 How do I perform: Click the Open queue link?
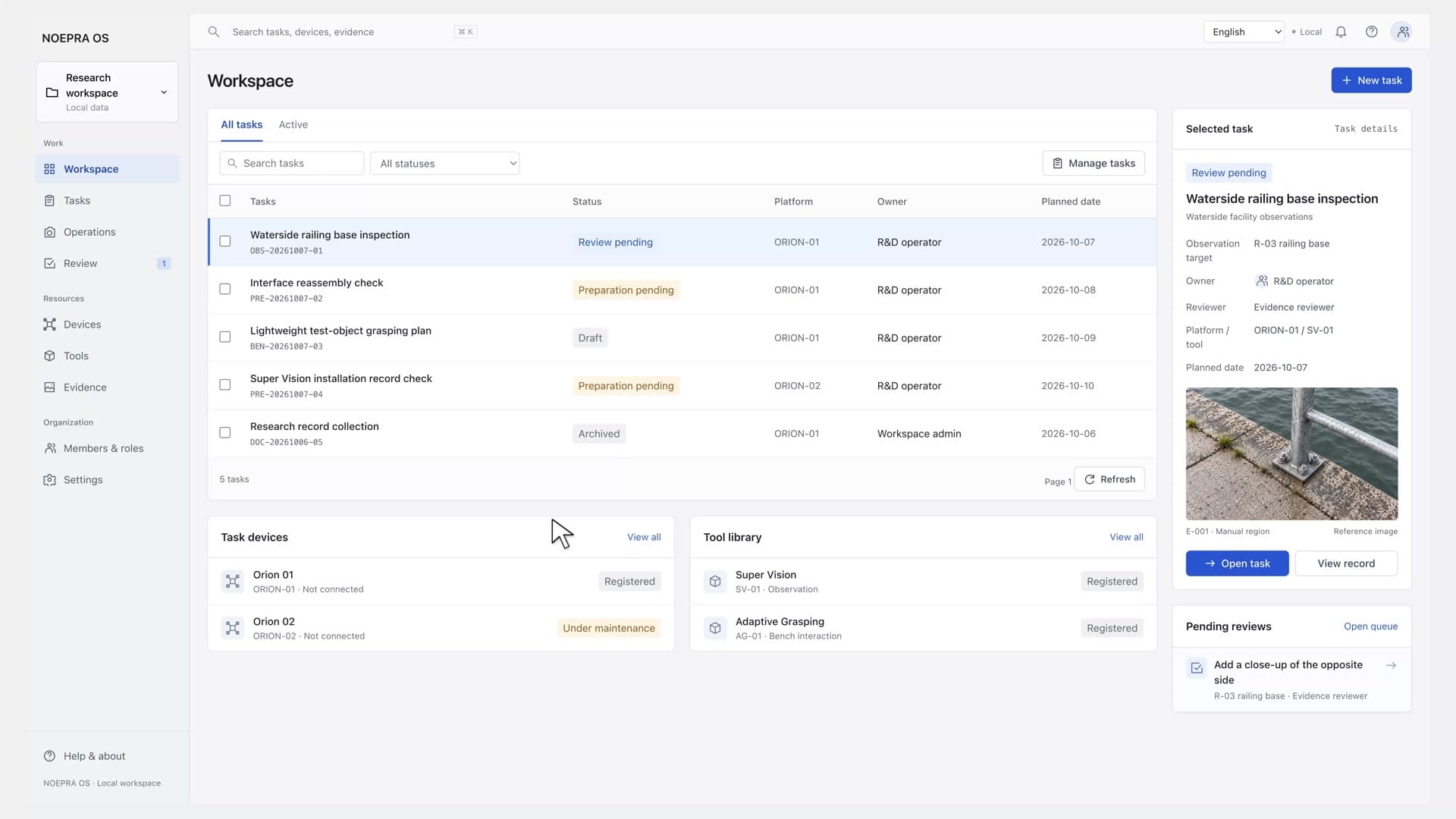(1370, 626)
